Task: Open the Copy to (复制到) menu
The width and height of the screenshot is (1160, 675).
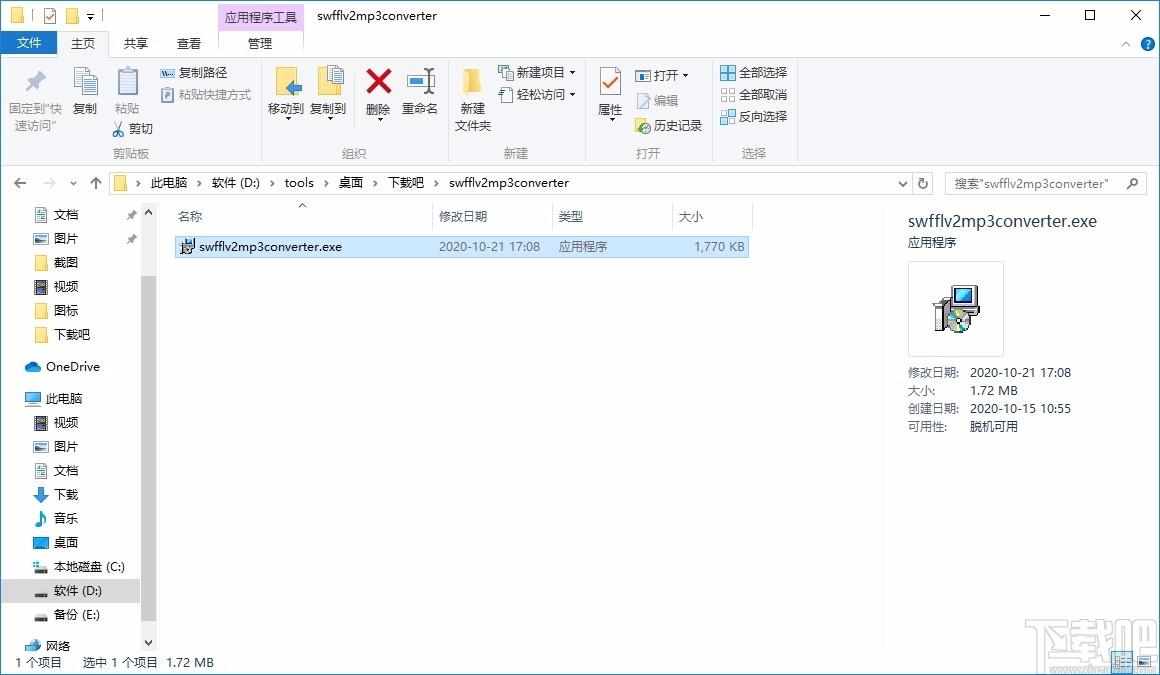Action: point(328,92)
